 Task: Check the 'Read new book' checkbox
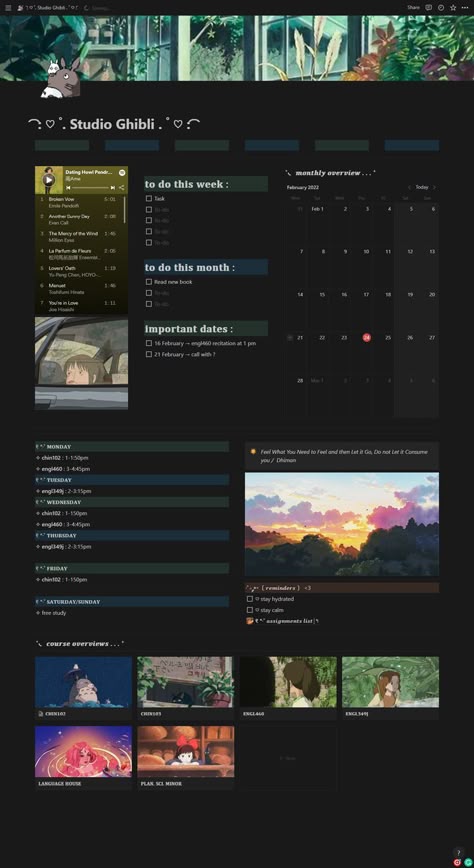click(x=148, y=282)
